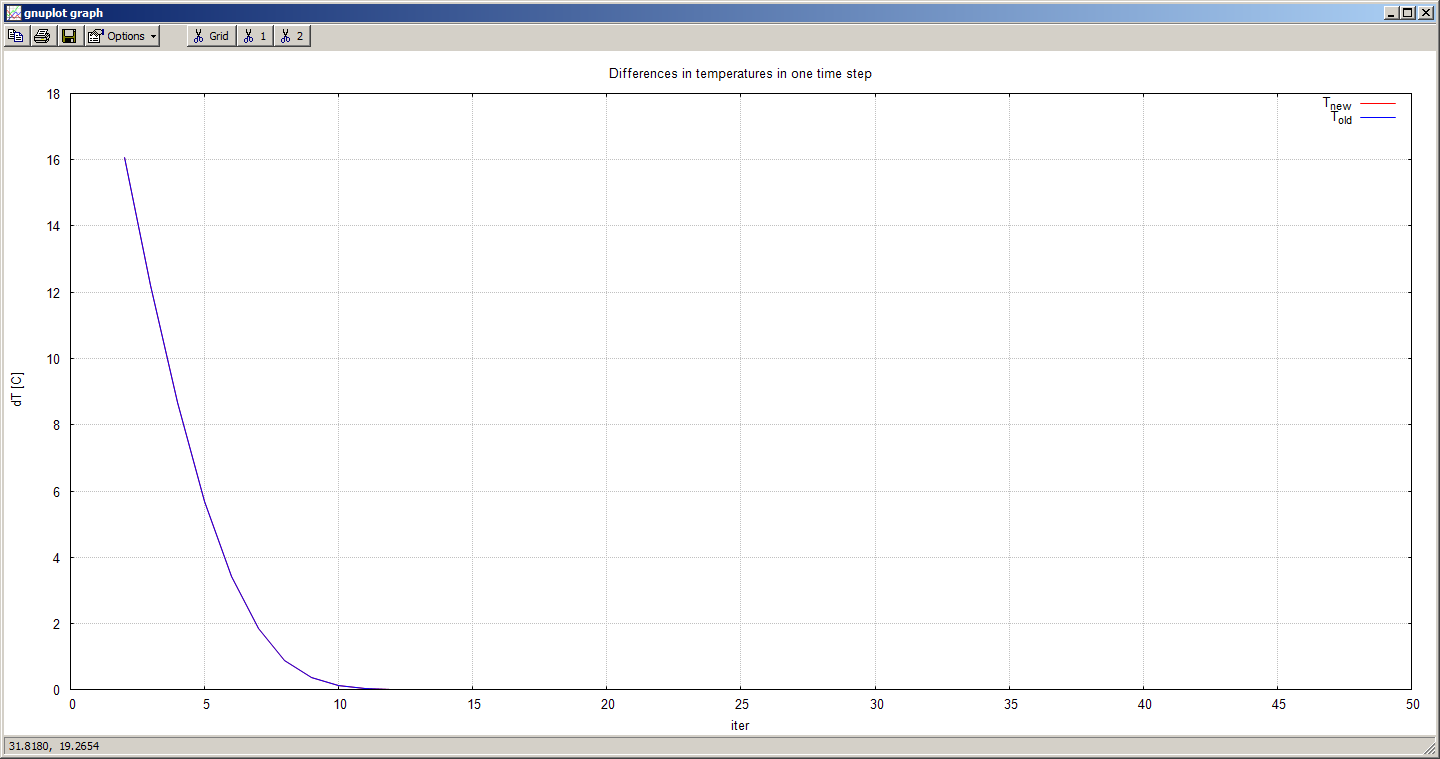This screenshot has height=759, width=1440.
Task: Click the red T new legend line
Action: [1377, 104]
